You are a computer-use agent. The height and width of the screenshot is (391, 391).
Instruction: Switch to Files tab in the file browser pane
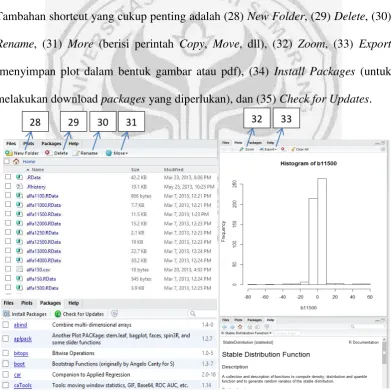[11, 144]
